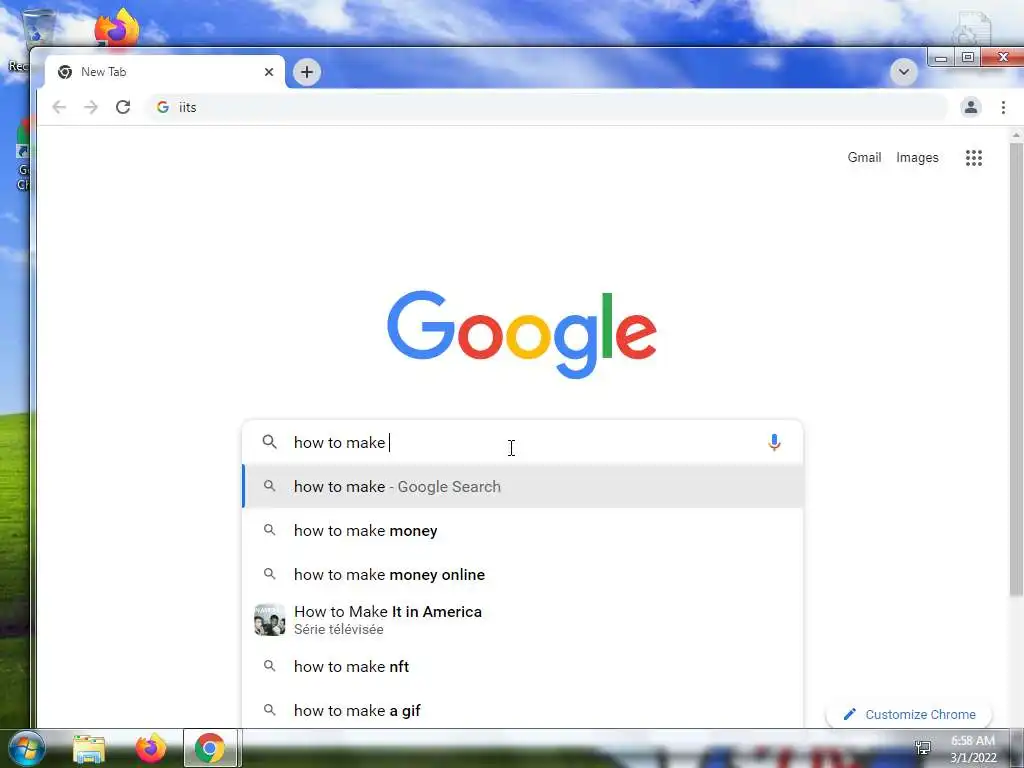The height and width of the screenshot is (768, 1024).
Task: Click the Google logo
Action: 522,334
